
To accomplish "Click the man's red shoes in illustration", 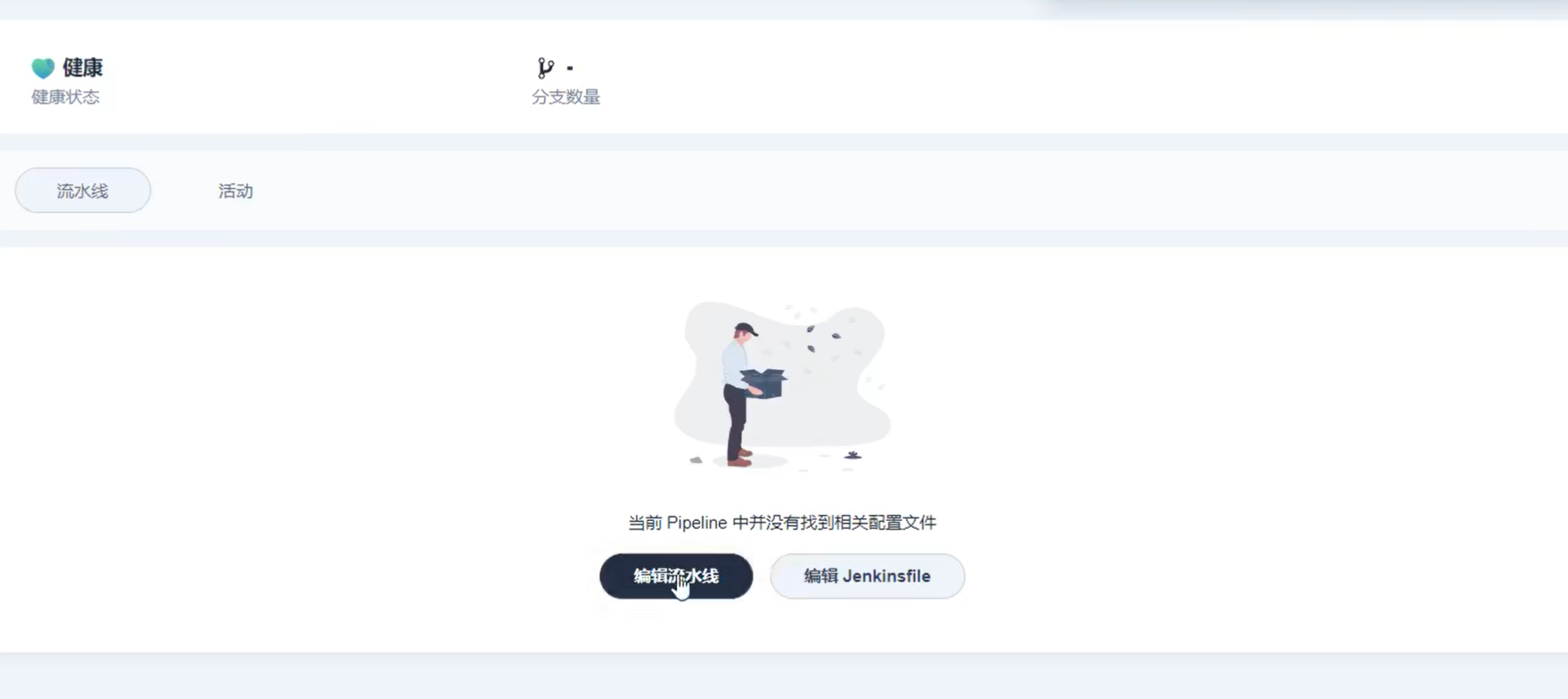I will (739, 458).
